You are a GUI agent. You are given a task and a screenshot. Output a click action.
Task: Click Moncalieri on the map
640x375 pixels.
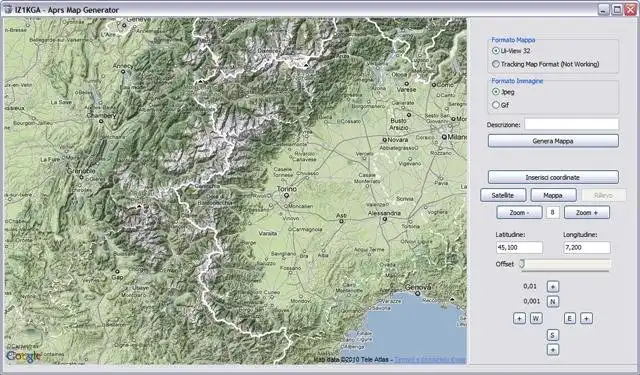tap(300, 206)
